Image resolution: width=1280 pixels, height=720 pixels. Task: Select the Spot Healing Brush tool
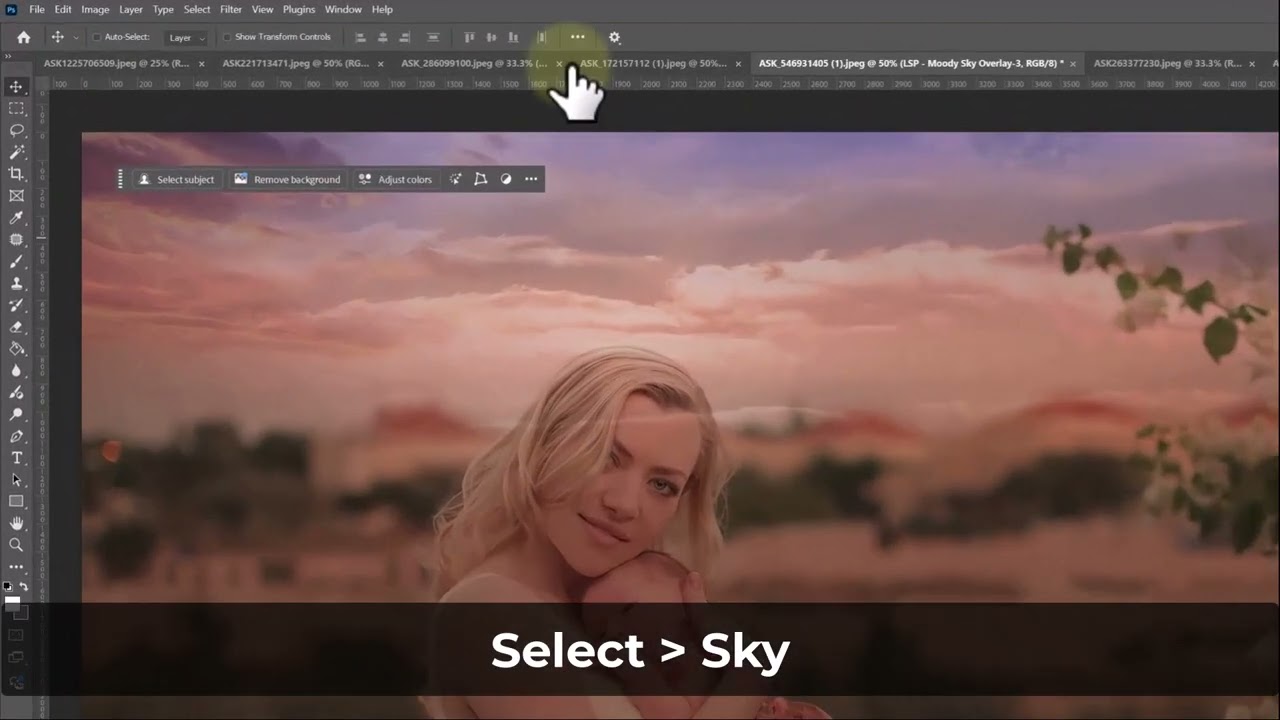16,240
